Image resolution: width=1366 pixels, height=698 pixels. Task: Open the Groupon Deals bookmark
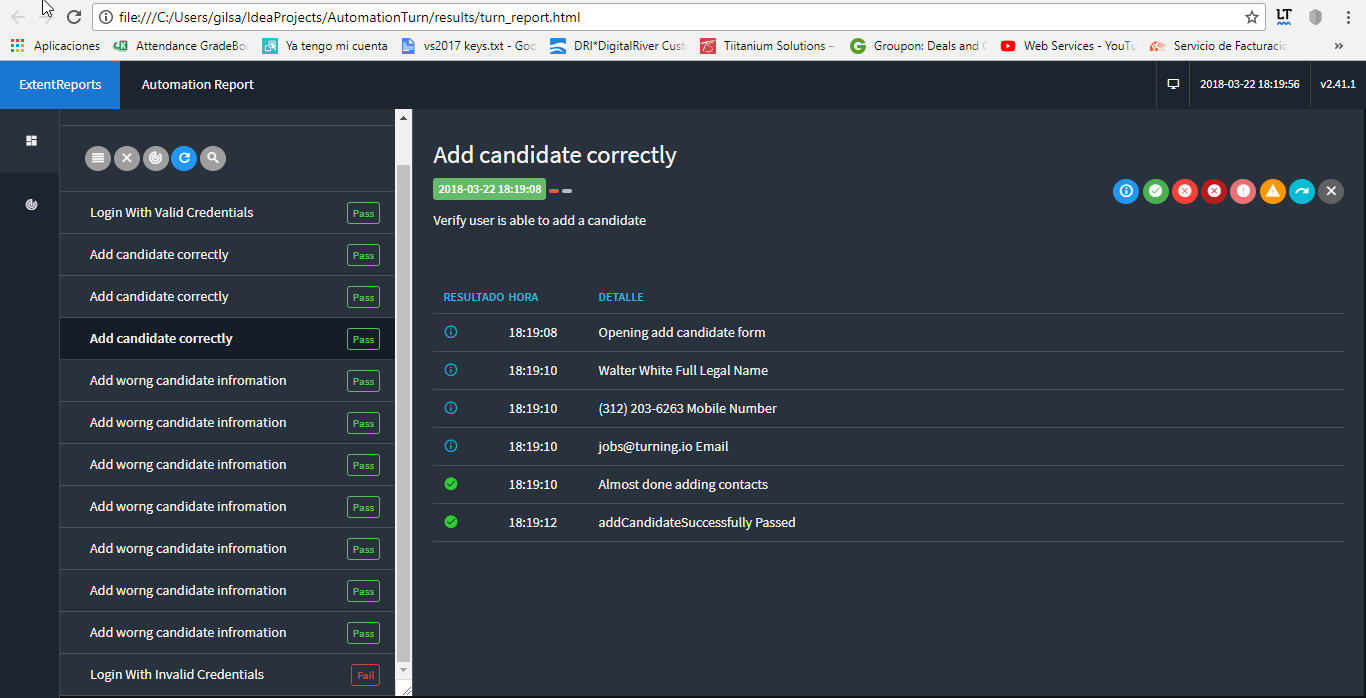(x=918, y=46)
